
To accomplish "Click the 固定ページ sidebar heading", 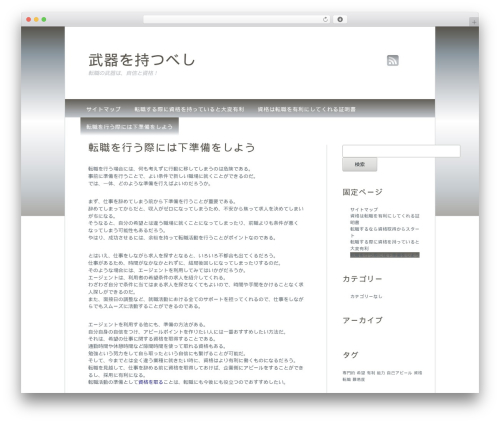I will pyautogui.click(x=362, y=192).
